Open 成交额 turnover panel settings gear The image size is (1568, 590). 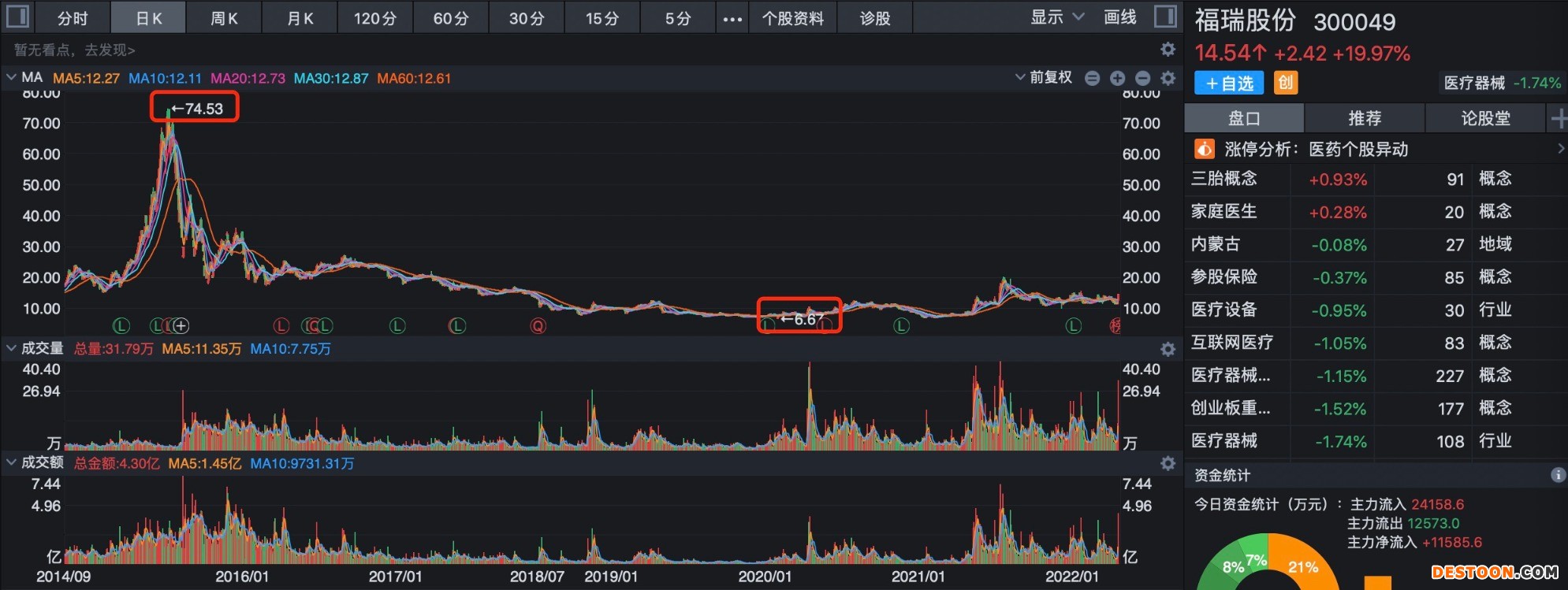tap(1168, 463)
